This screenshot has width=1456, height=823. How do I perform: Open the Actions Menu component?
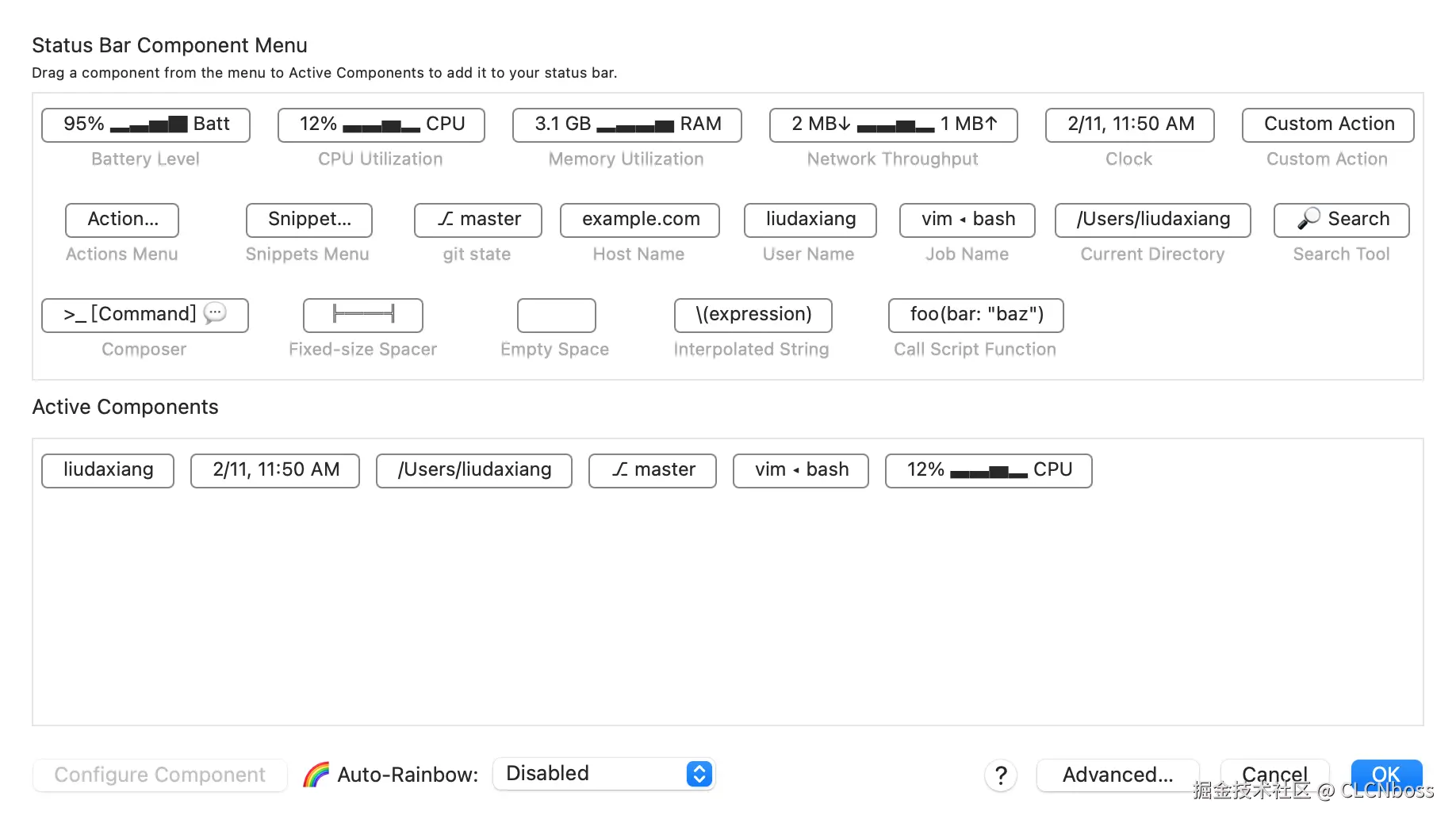coord(122,220)
